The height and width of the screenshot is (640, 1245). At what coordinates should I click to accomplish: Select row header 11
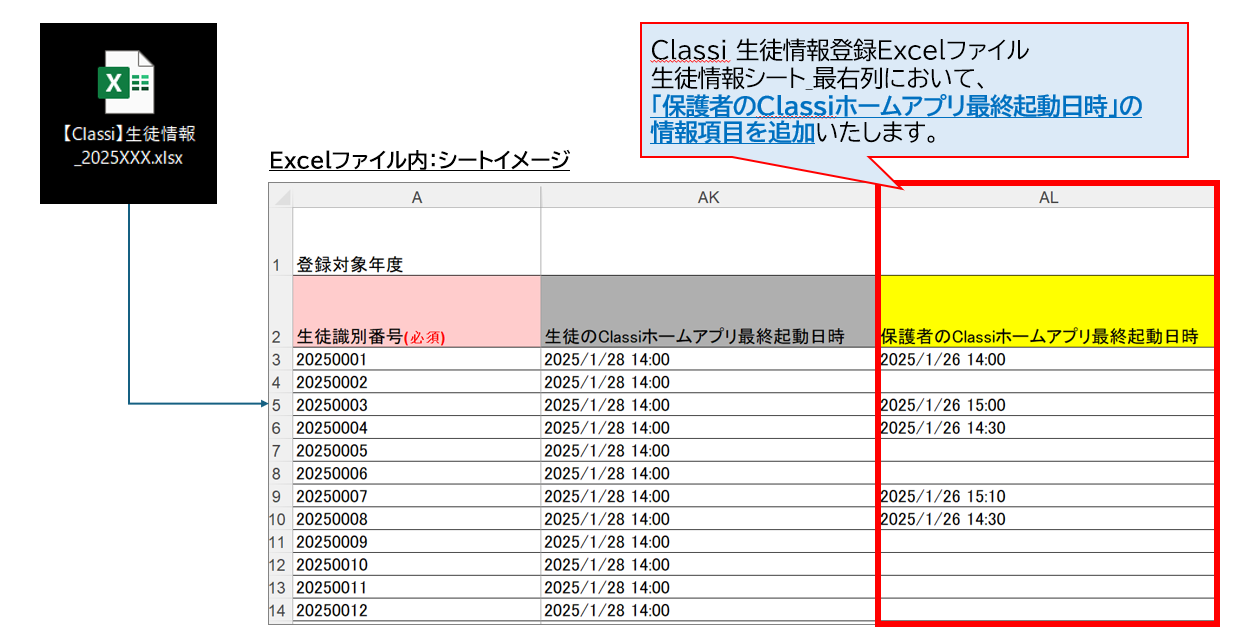(x=279, y=542)
